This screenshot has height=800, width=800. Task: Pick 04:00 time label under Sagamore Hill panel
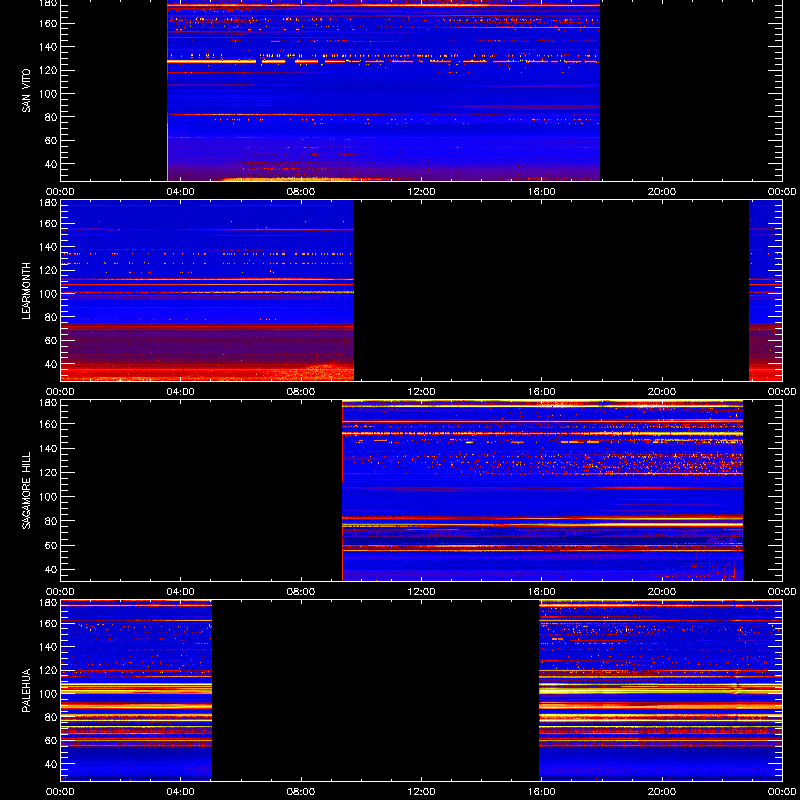[181, 592]
